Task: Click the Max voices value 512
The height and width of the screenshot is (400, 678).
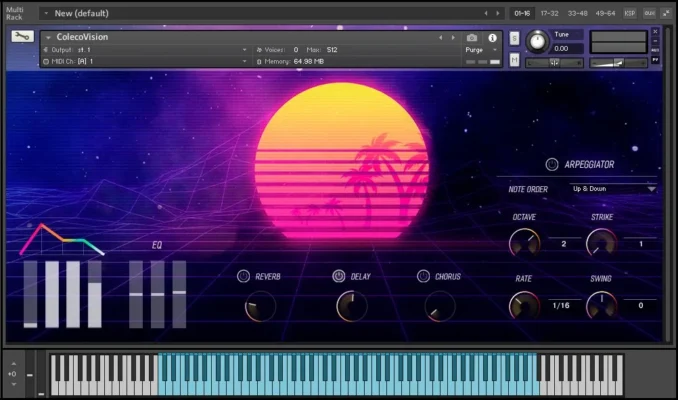Action: (x=332, y=50)
